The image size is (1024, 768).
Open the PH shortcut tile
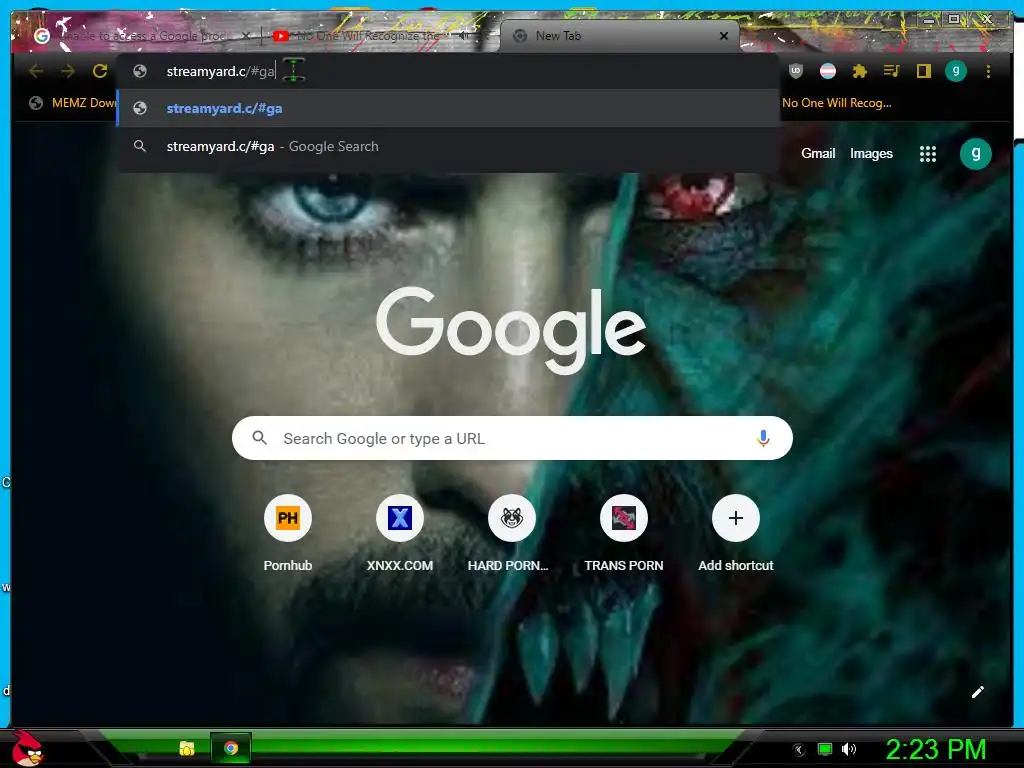coord(287,519)
